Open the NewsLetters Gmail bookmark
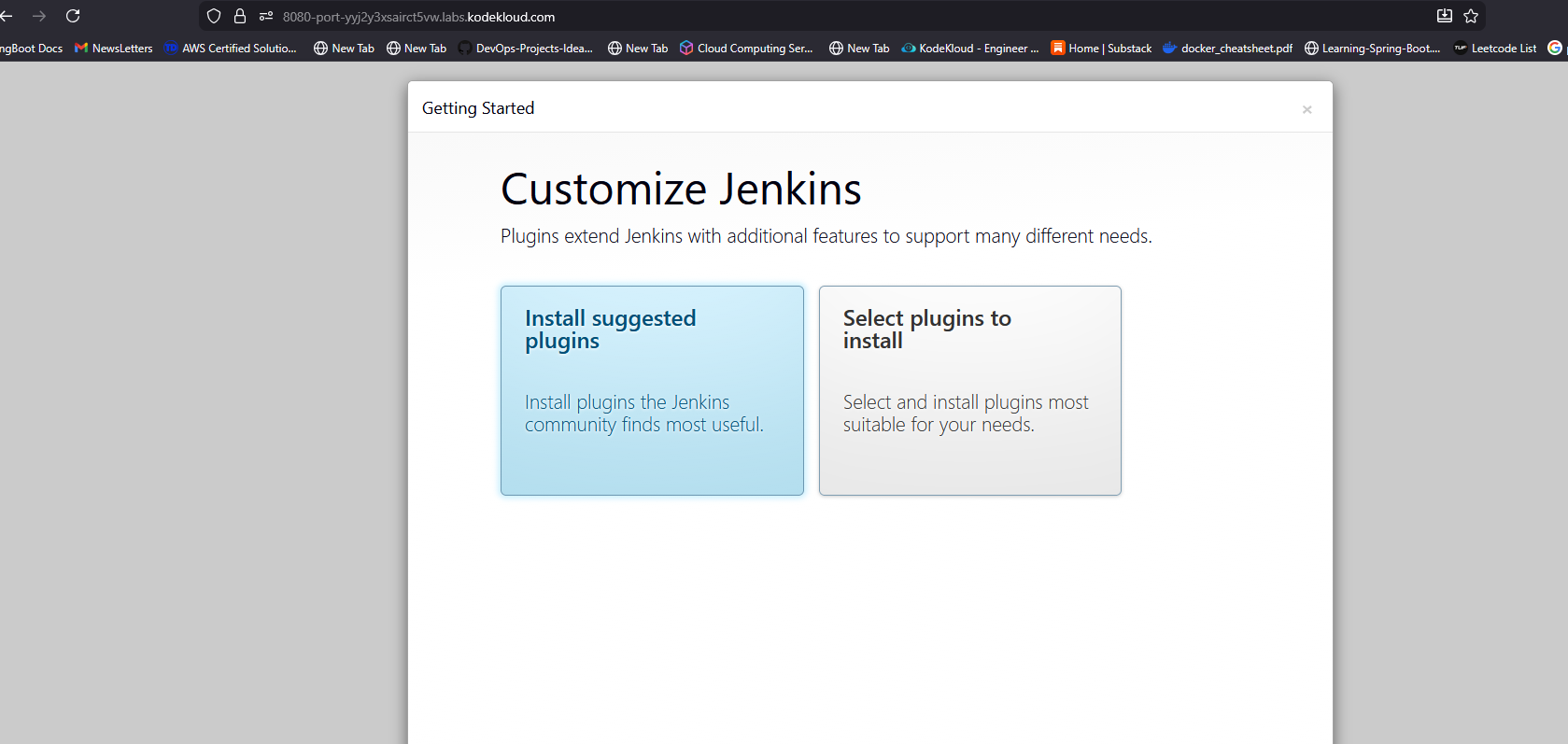The height and width of the screenshot is (744, 1568). (113, 49)
